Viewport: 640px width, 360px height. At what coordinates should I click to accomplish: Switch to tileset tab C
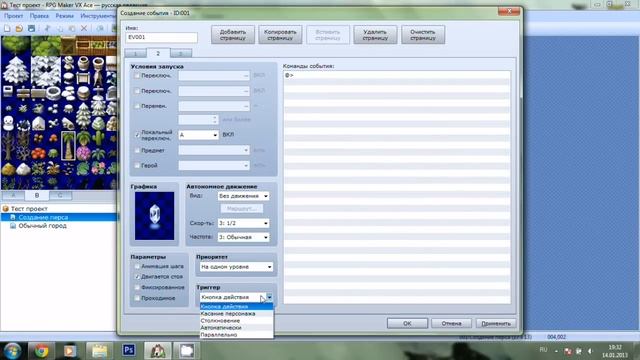click(x=60, y=195)
